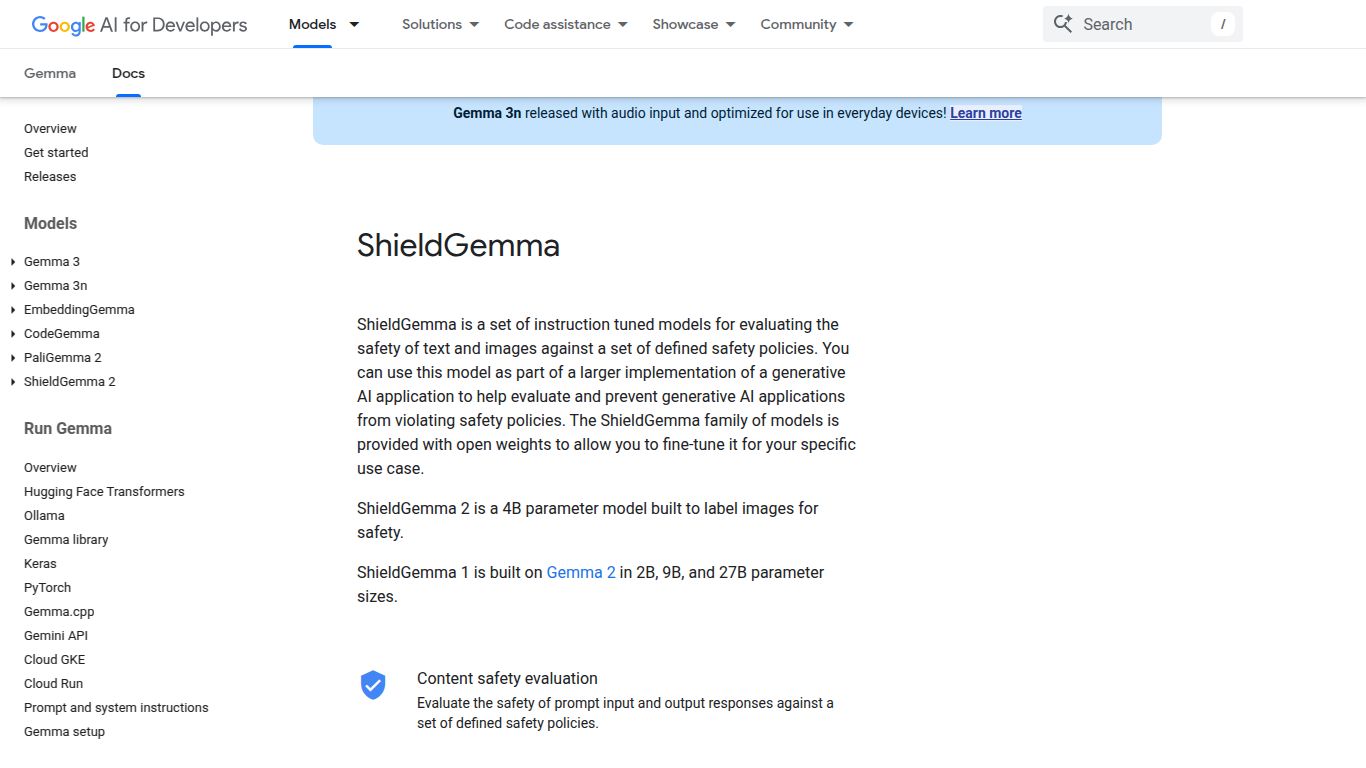
Task: Open the Gemma 2 link in the article
Action: [581, 572]
